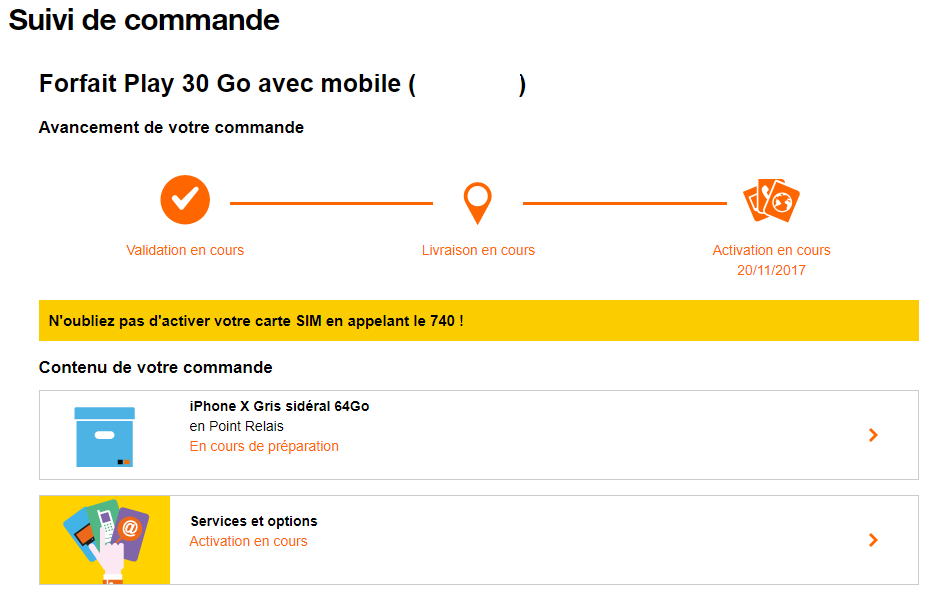The width and height of the screenshot is (927, 597).
Task: Click the 'en Point Relais' delivery text
Action: point(236,426)
